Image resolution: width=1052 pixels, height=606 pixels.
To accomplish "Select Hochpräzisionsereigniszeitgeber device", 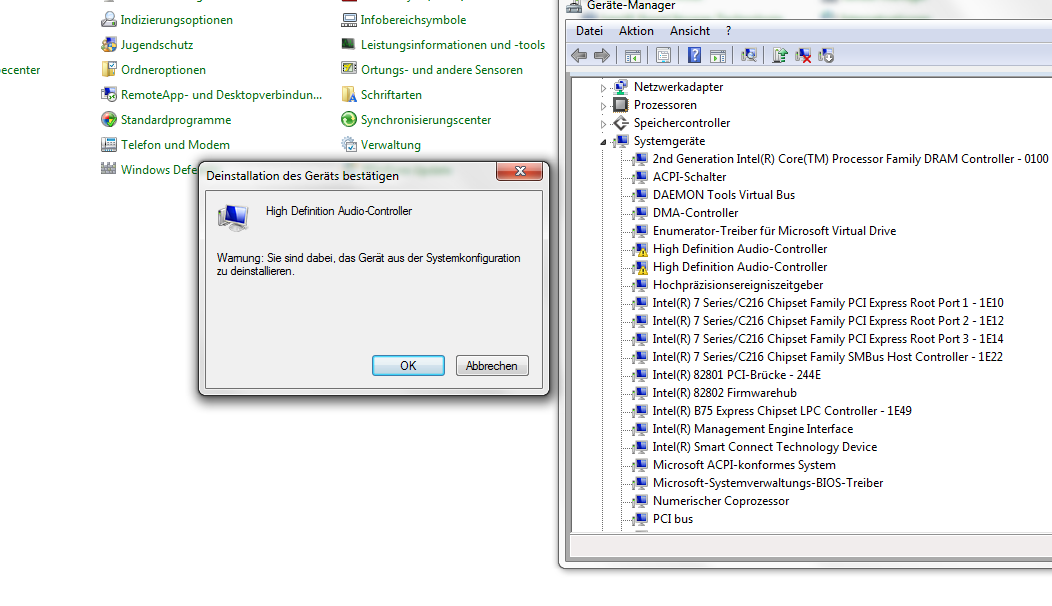I will click(738, 285).
